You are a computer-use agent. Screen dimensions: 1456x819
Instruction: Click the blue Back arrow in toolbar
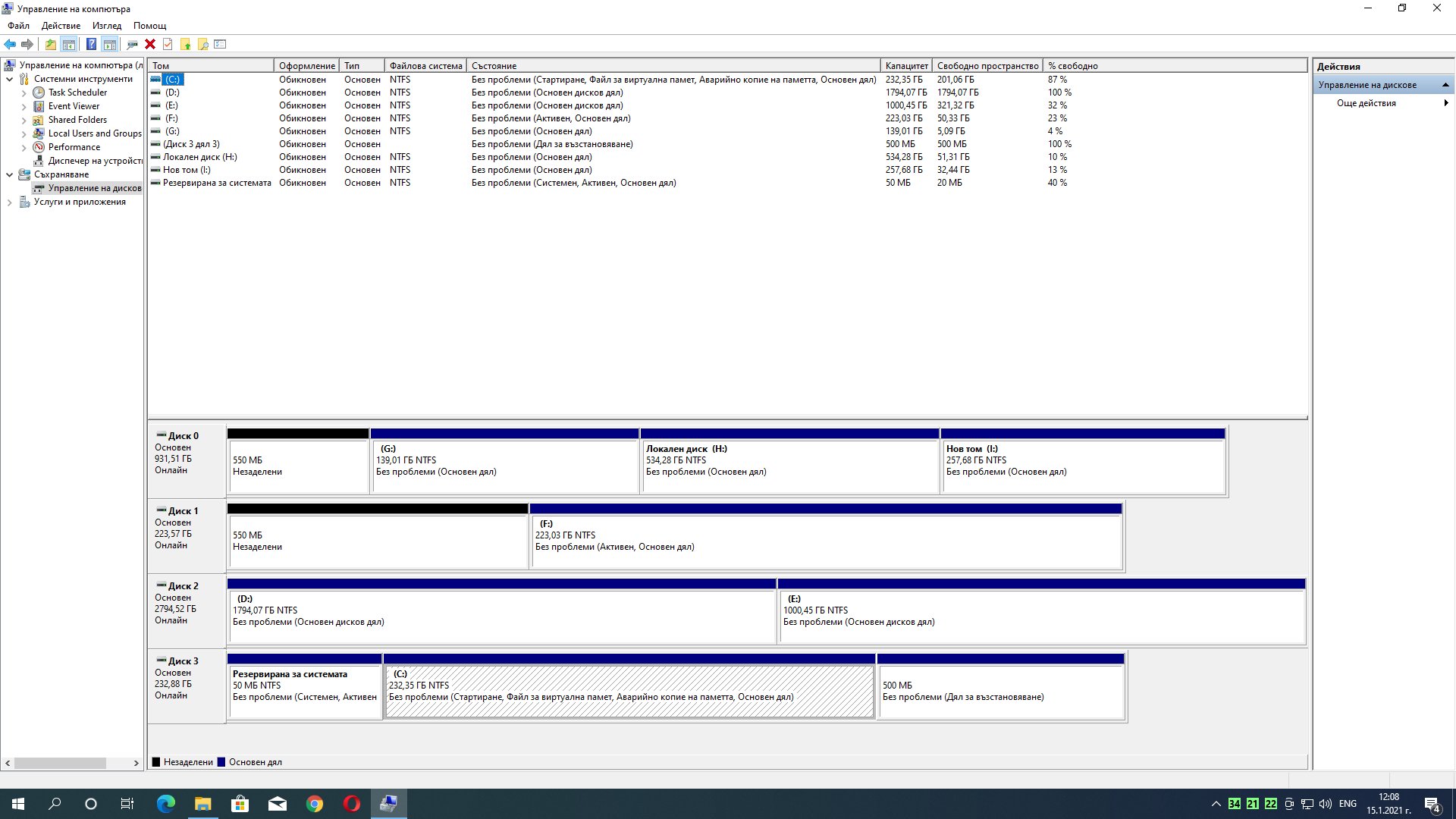click(x=10, y=44)
